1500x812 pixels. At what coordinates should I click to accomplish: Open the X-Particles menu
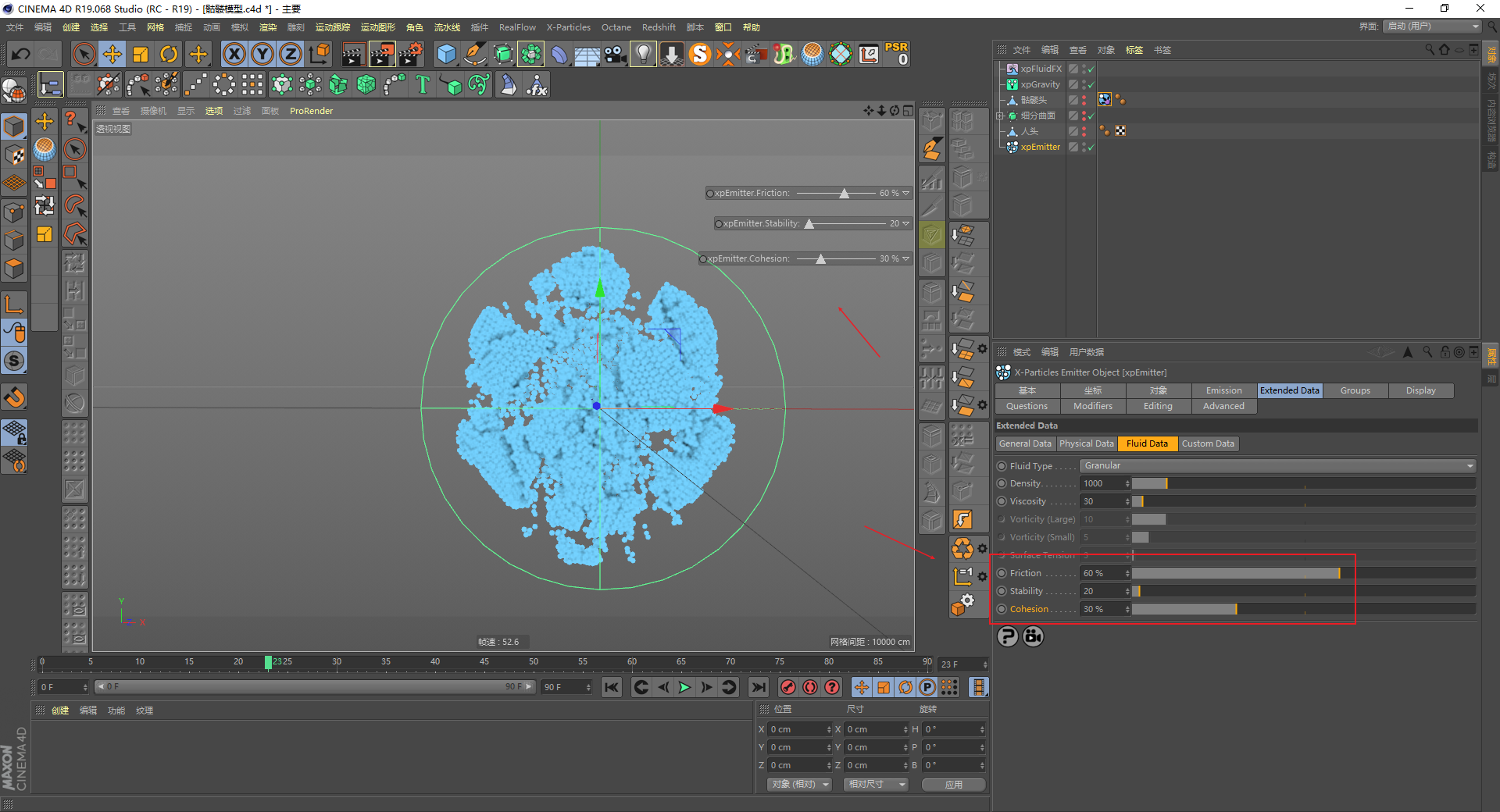pos(568,27)
